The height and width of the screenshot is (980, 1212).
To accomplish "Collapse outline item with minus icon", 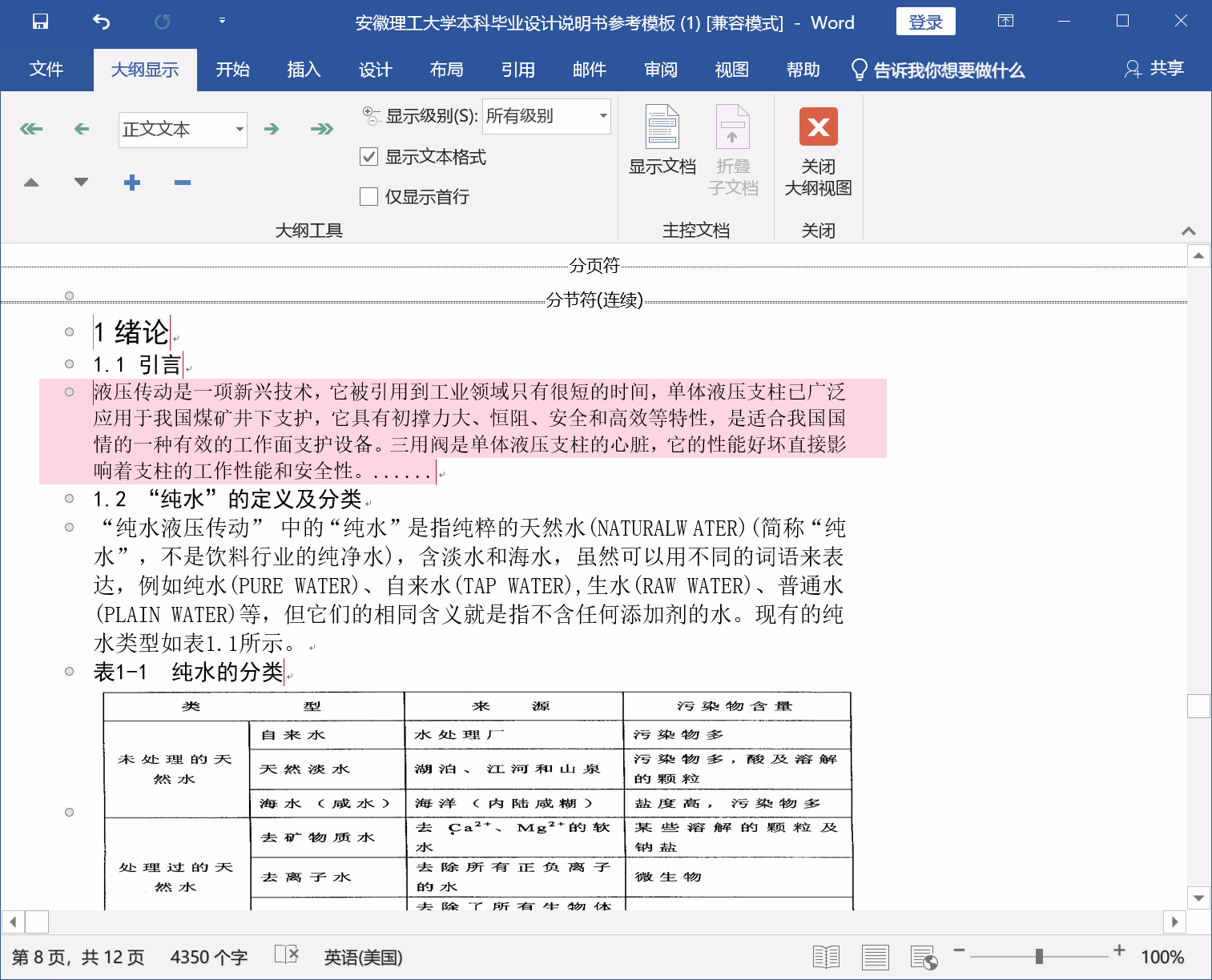I will pos(183,183).
